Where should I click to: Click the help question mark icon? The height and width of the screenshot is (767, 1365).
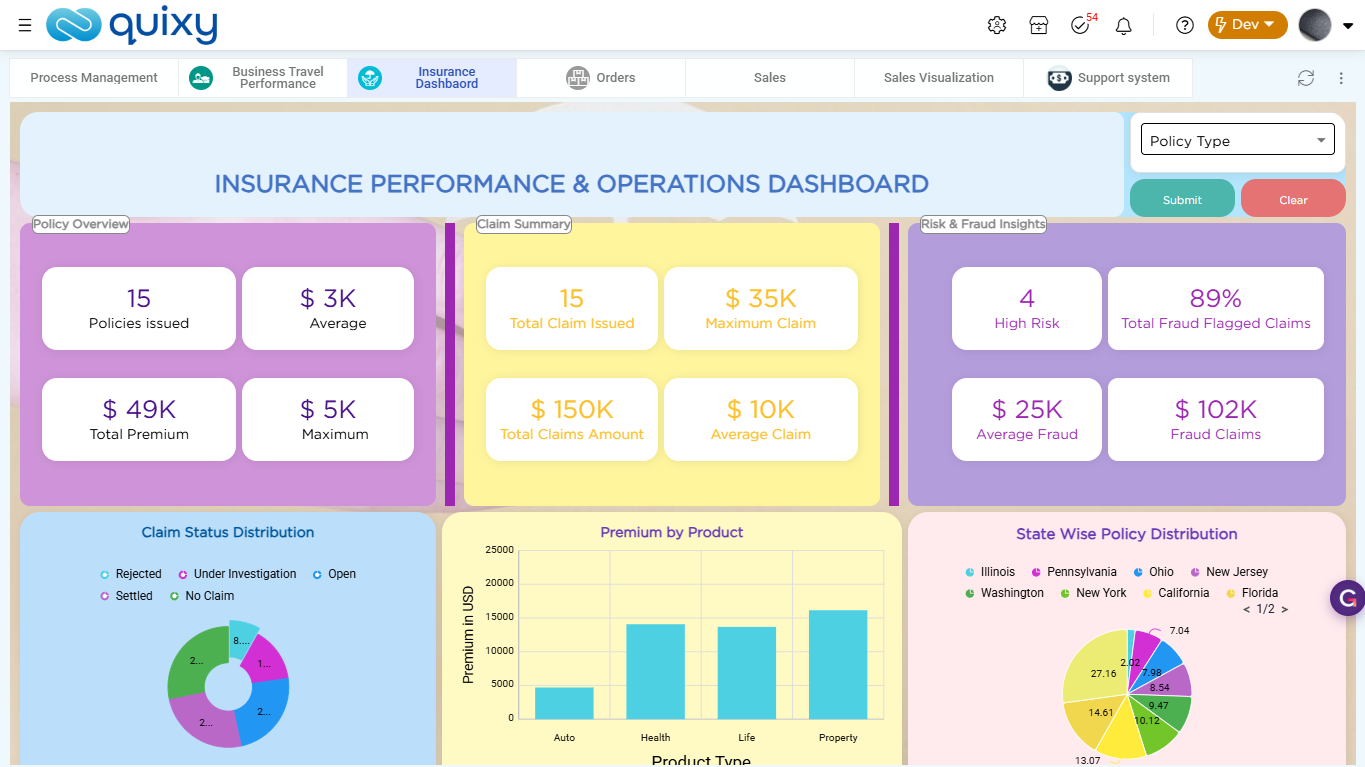[x=1185, y=25]
